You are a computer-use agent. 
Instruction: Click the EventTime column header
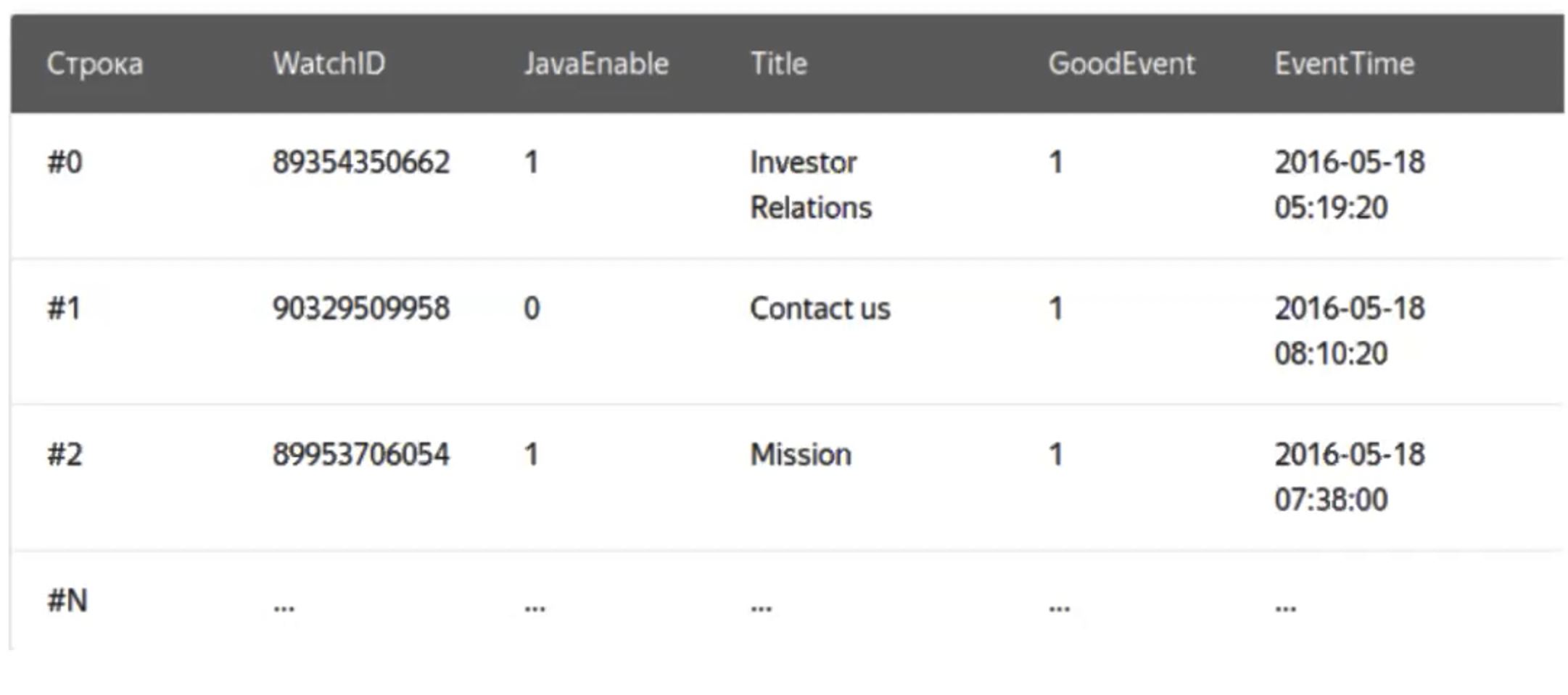click(1344, 64)
